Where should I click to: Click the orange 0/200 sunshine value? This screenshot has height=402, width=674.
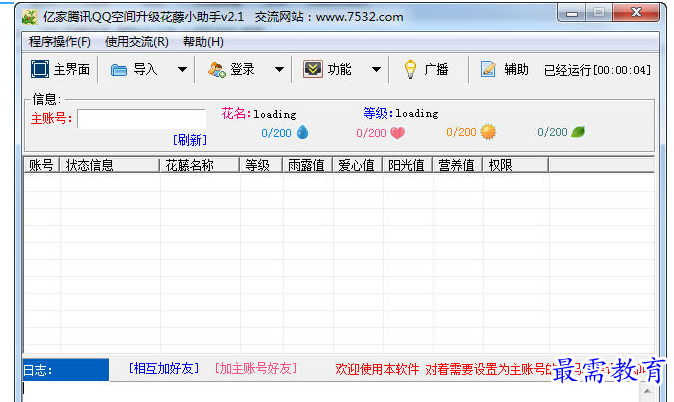click(461, 132)
